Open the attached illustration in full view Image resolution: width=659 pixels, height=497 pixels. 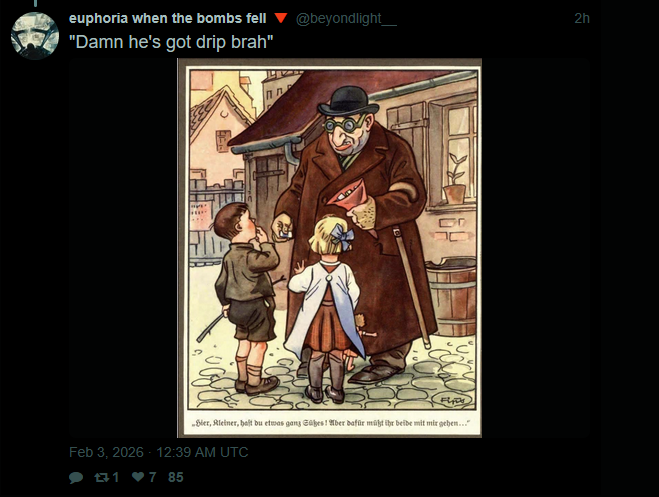point(330,248)
